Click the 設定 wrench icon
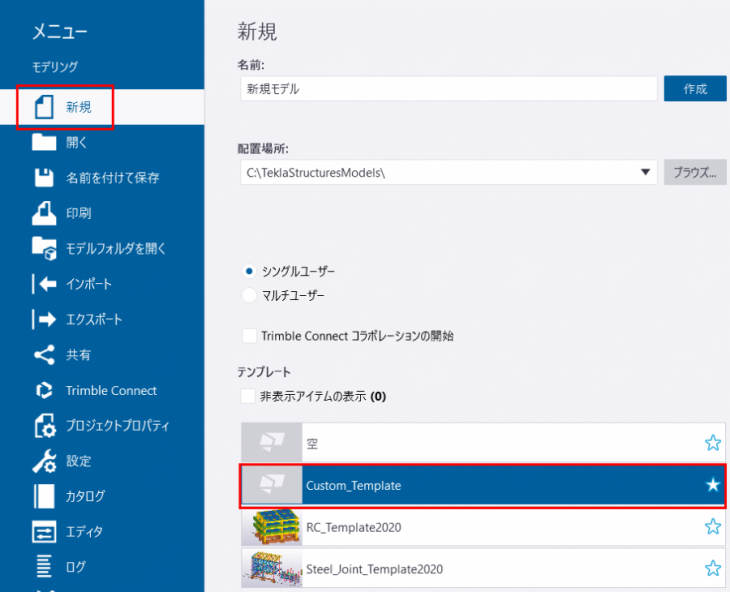Screen dimensions: 730x592 44,461
